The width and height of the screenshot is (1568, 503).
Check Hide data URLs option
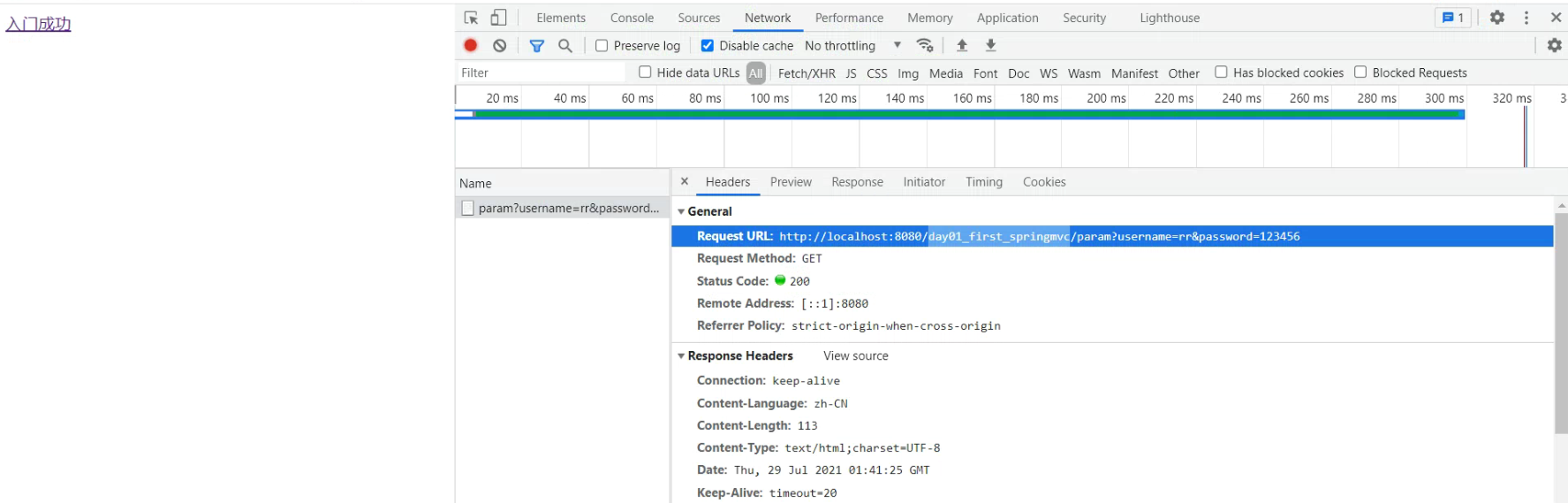(645, 72)
